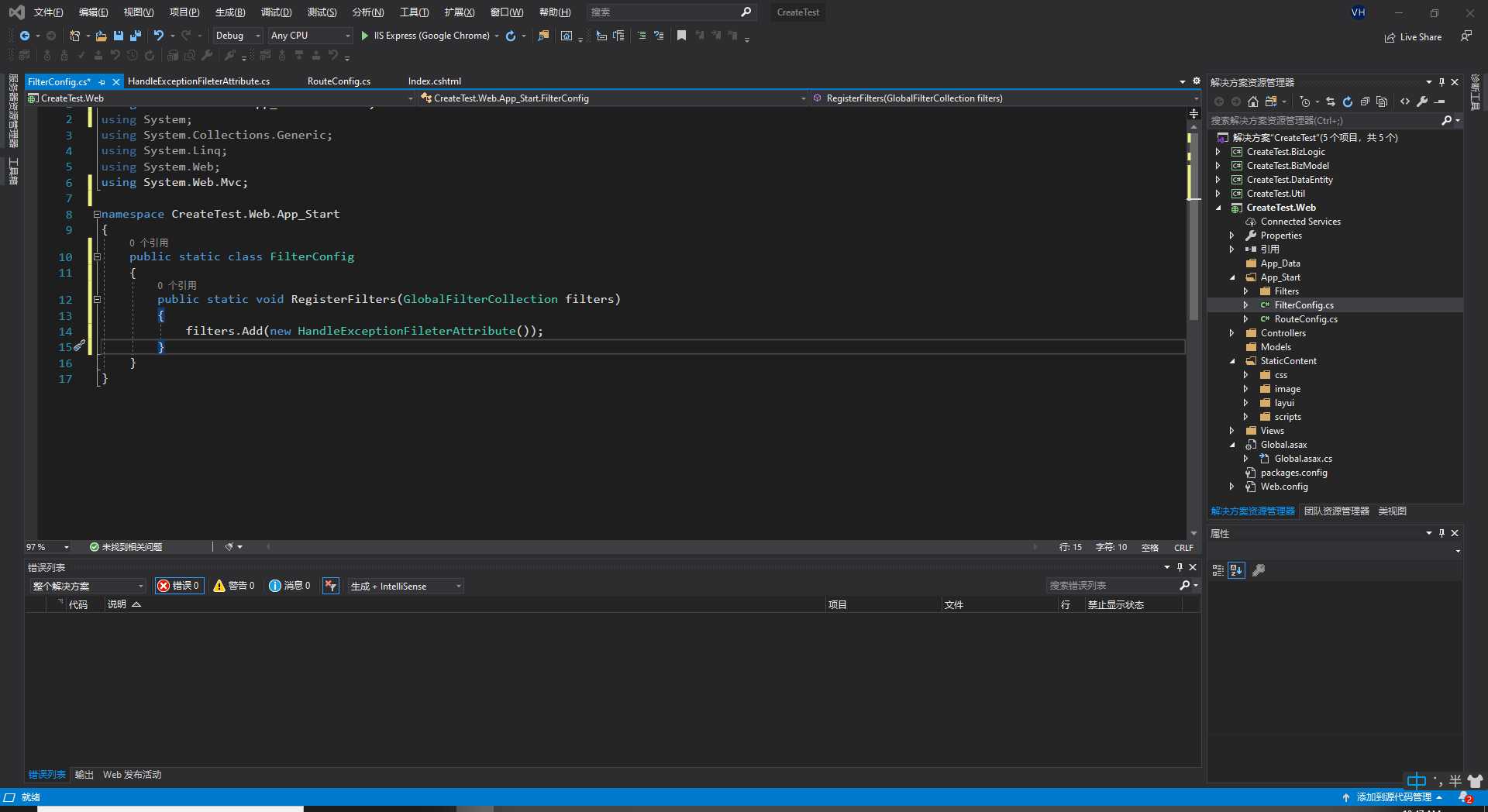
Task: Open the 调试(D) menu
Action: tap(276, 12)
